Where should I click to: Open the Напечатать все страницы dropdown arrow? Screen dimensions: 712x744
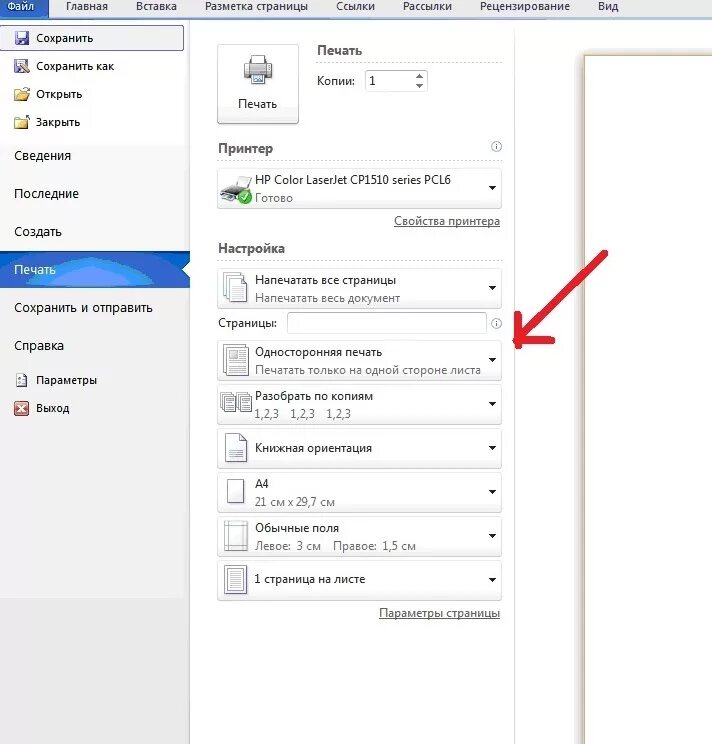(492, 288)
